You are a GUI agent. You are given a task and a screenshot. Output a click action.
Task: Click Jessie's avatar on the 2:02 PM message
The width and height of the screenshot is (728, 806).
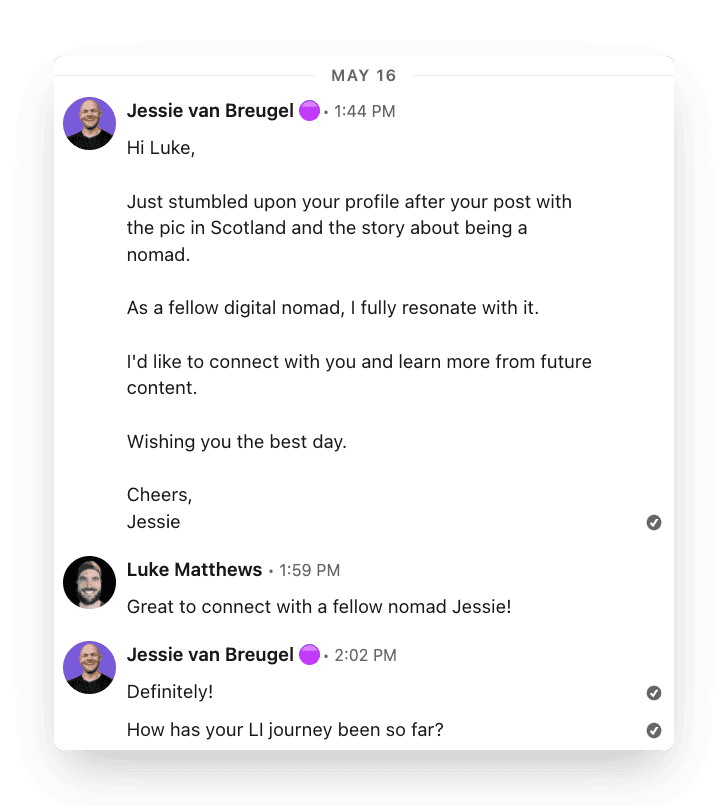pos(89,667)
